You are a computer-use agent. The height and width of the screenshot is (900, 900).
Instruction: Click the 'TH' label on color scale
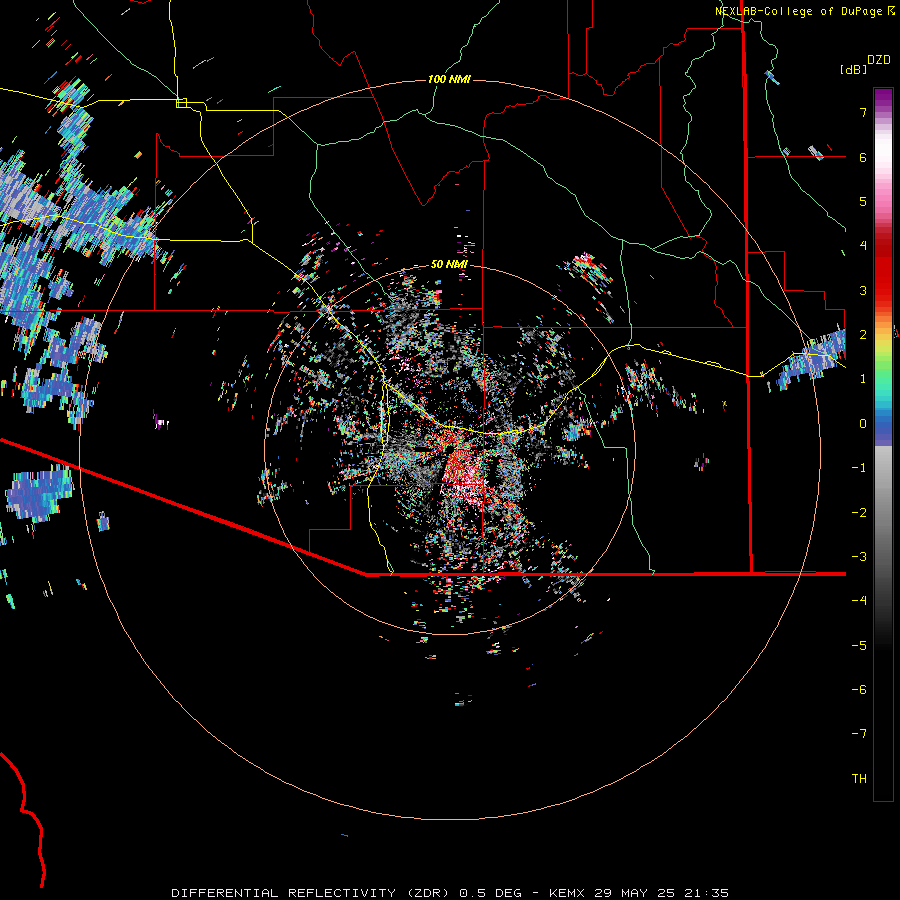859,778
